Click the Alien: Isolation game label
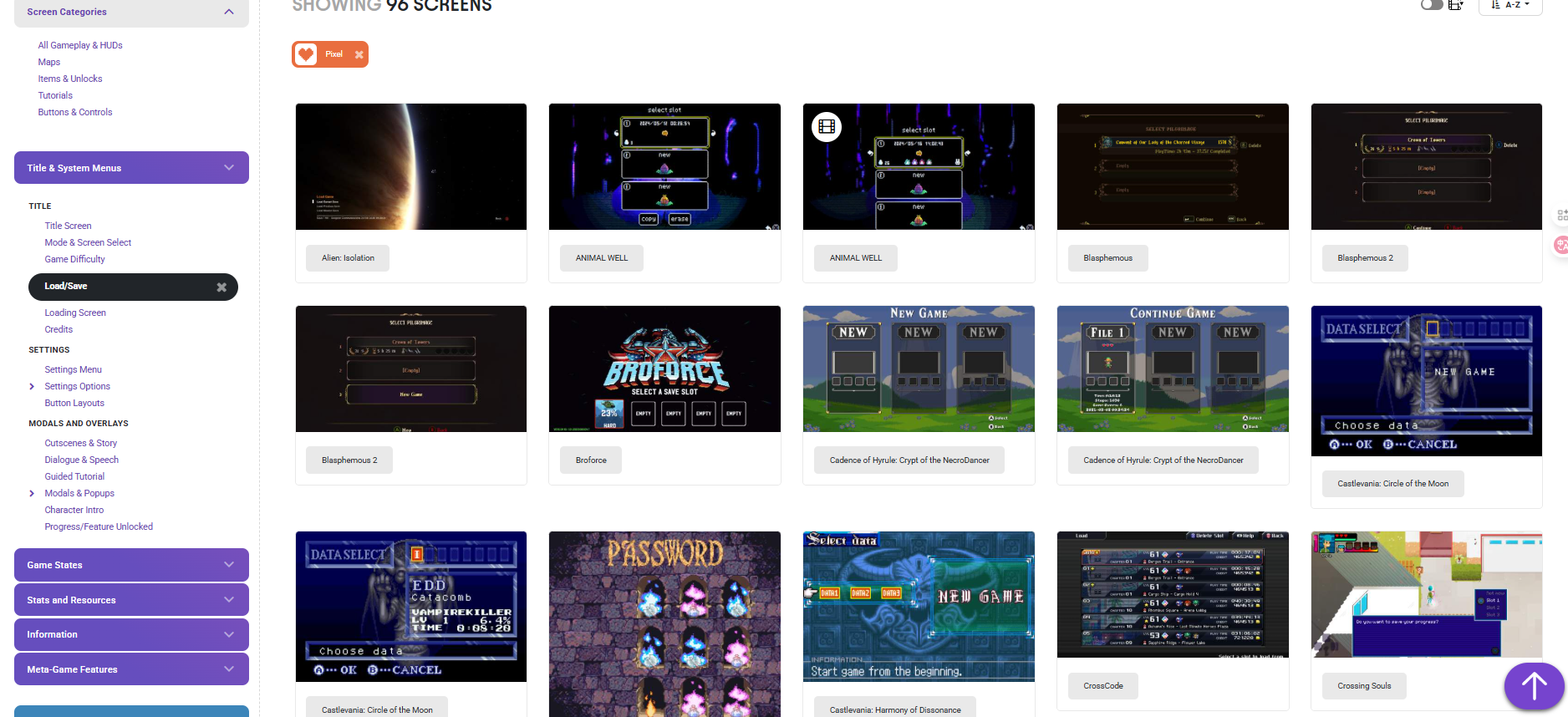 (348, 258)
